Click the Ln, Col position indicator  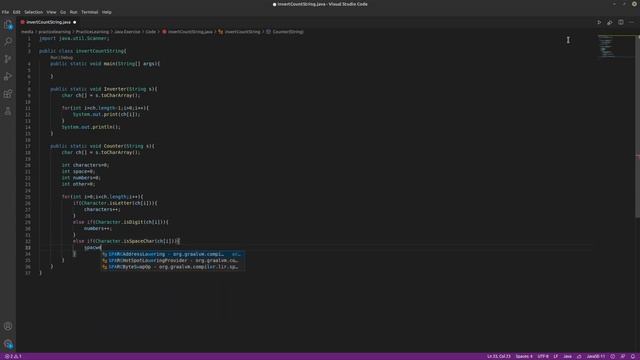tap(499, 356)
